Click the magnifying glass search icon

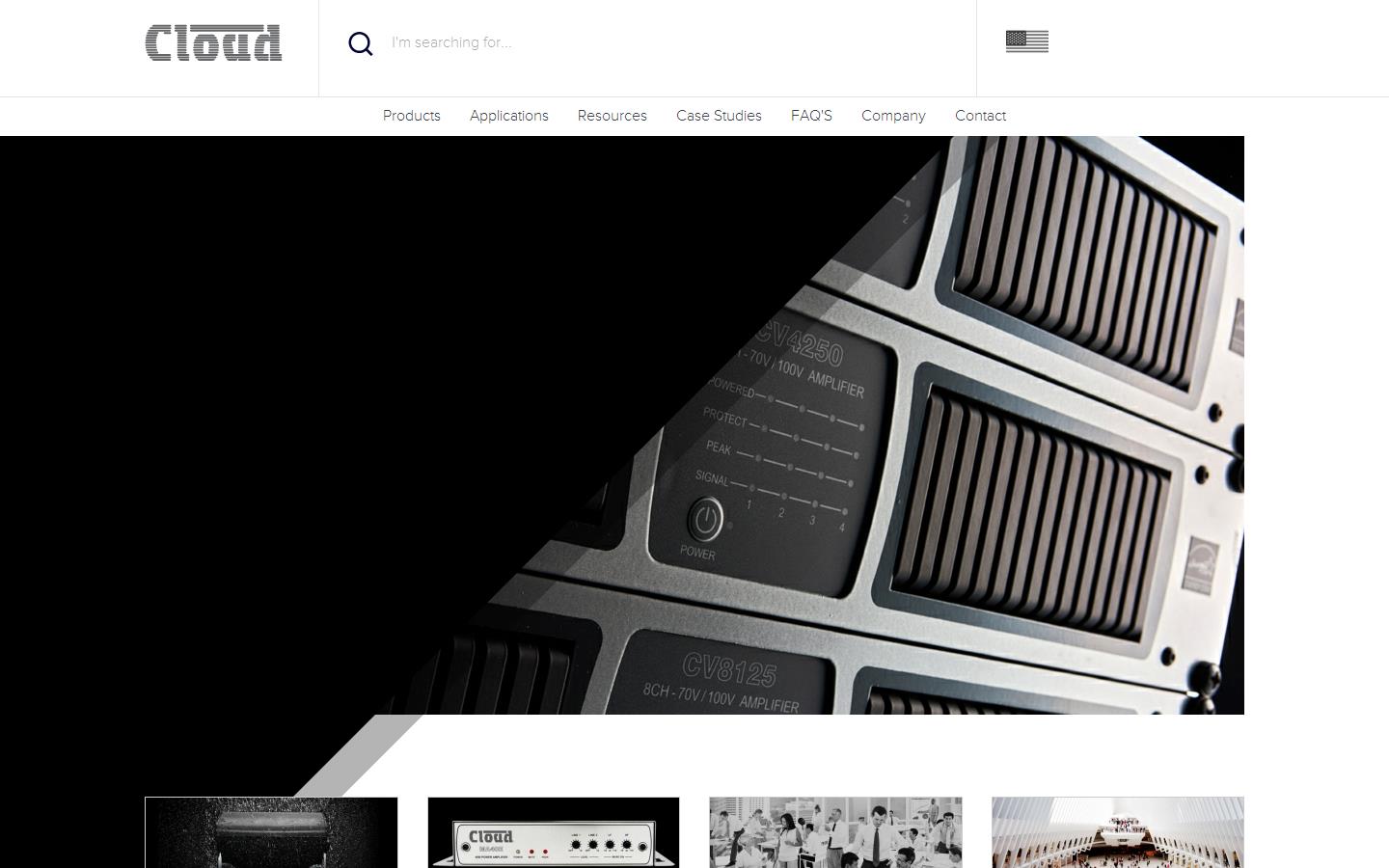point(361,43)
